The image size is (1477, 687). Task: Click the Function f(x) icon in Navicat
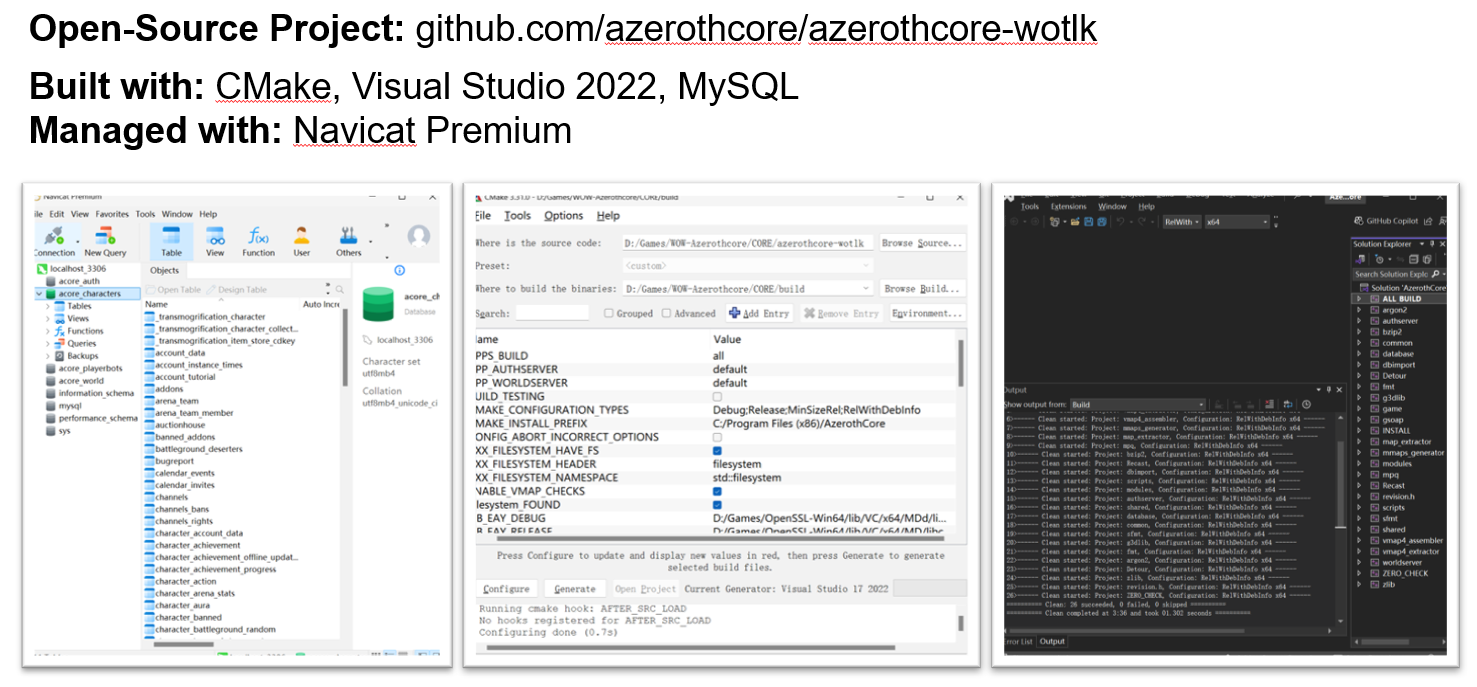pos(258,235)
